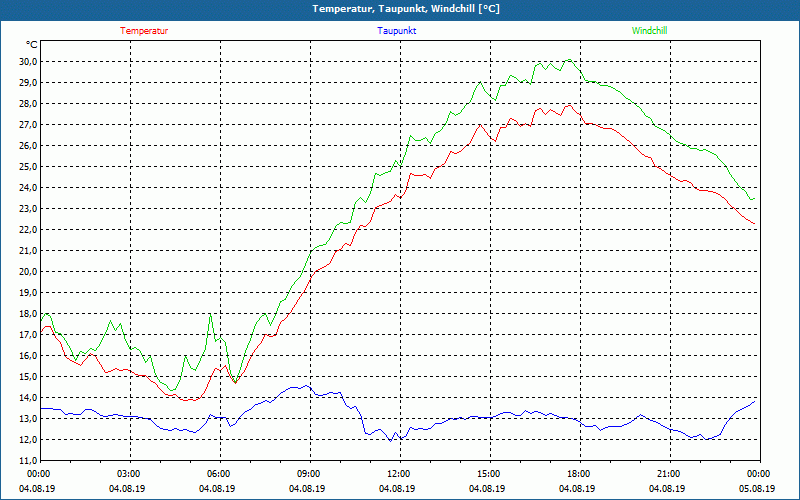Image resolution: width=800 pixels, height=500 pixels.
Task: Click the 27,0 y-axis value
Action: click(x=29, y=124)
